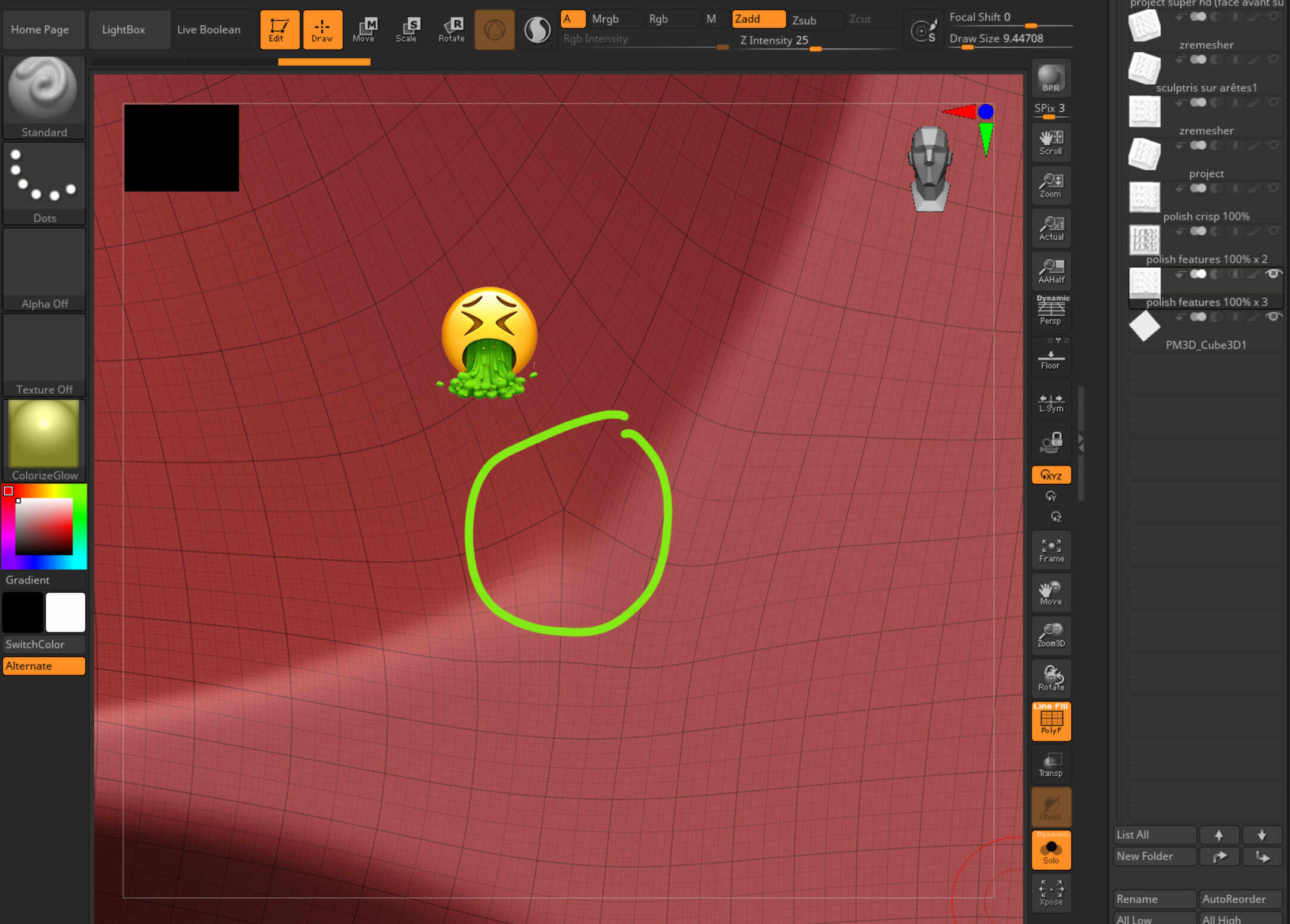
Task: Switch to the Scale transform tool
Action: click(407, 29)
